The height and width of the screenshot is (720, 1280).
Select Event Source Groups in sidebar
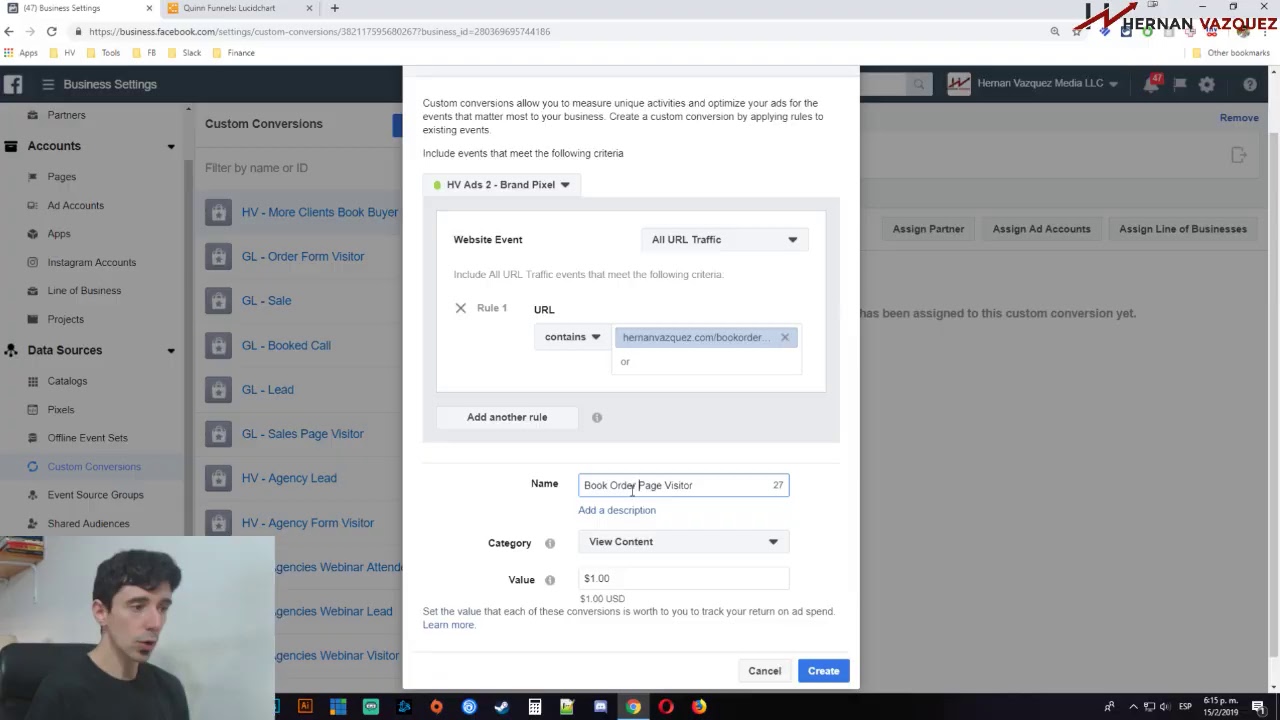tap(95, 495)
